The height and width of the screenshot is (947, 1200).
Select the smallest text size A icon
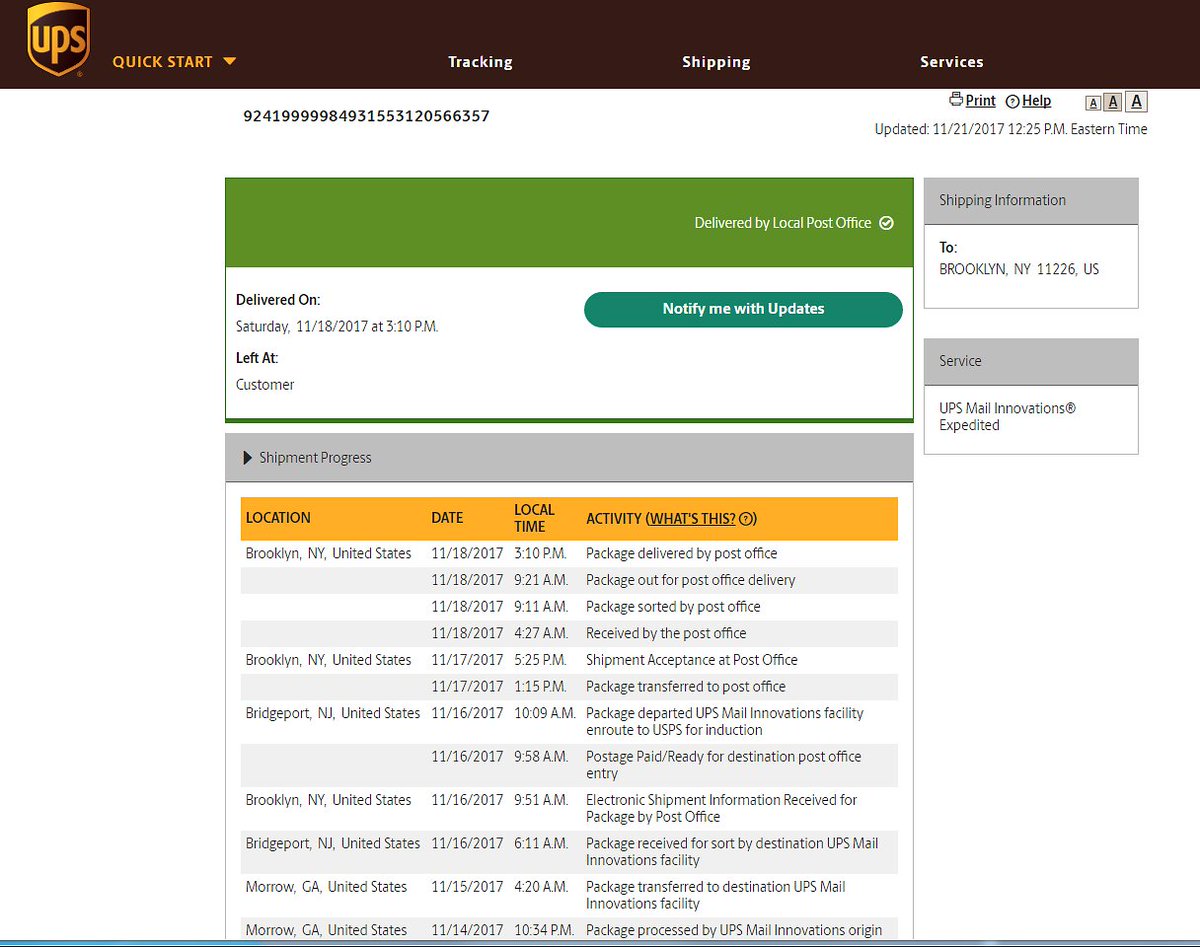pos(1093,103)
